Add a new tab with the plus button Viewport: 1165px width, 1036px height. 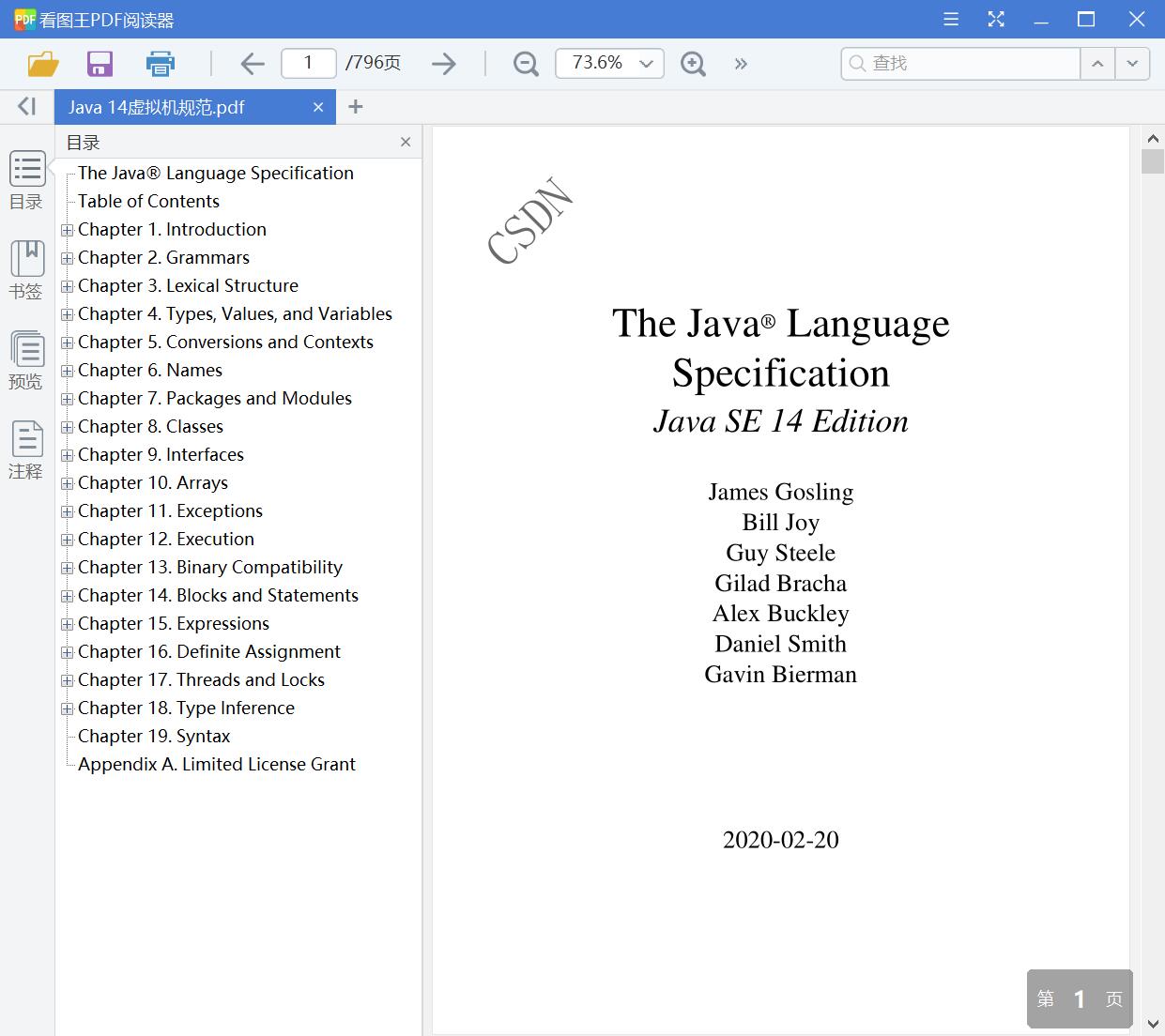[355, 107]
